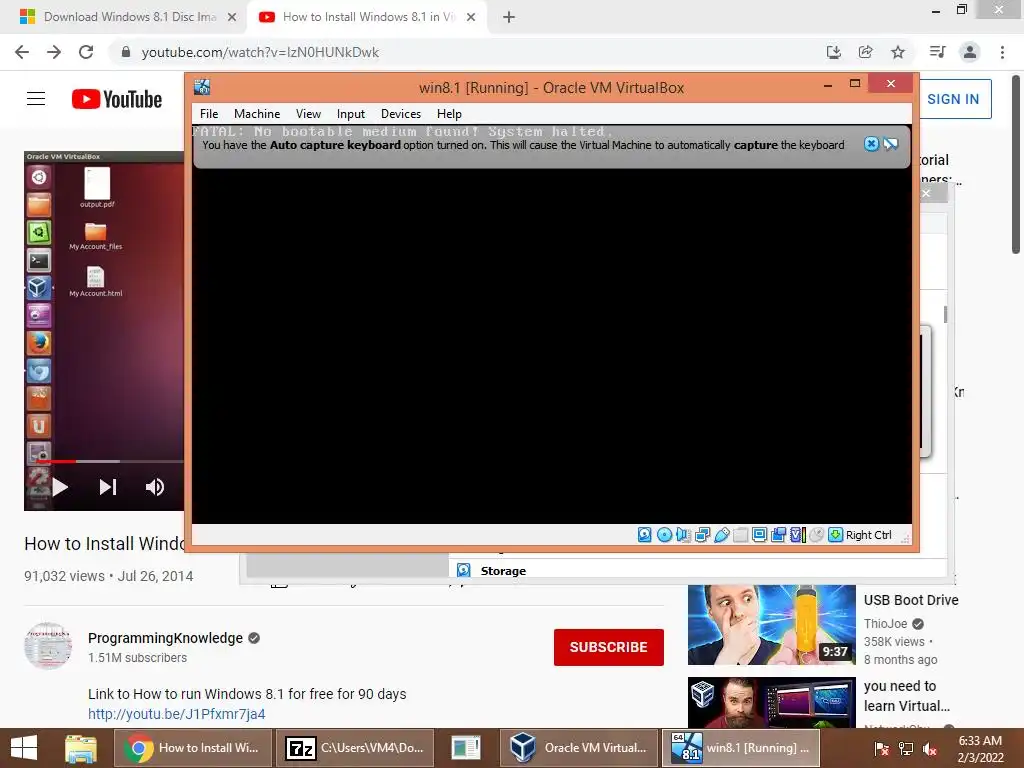
Task: Click the red SUBSCRIBE button
Action: [x=609, y=647]
